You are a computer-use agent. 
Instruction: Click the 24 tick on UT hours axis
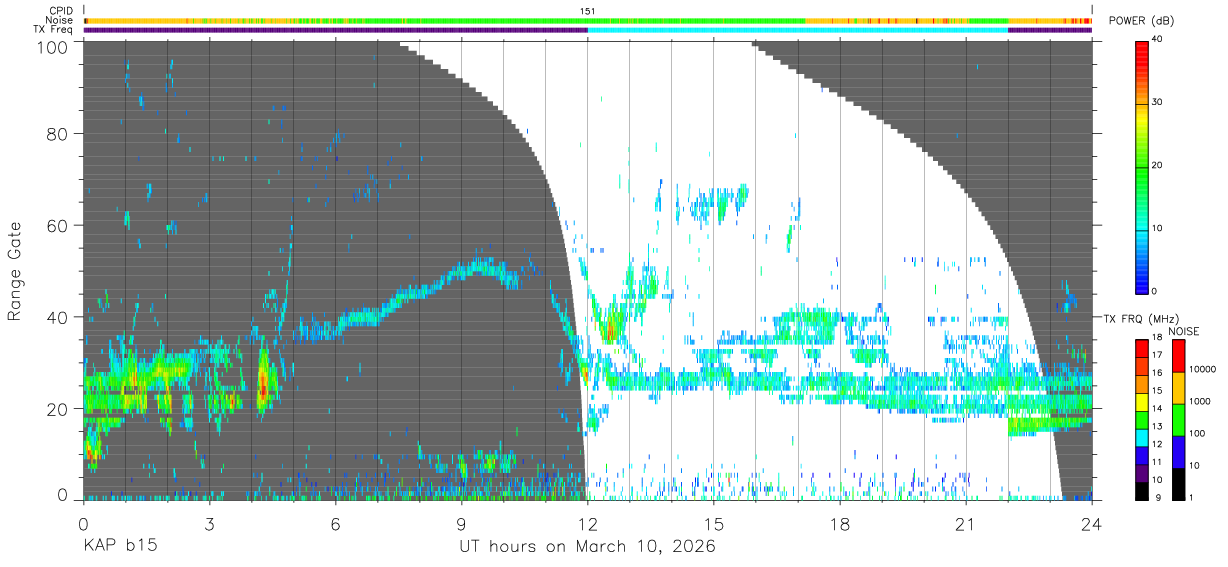[x=1091, y=523]
